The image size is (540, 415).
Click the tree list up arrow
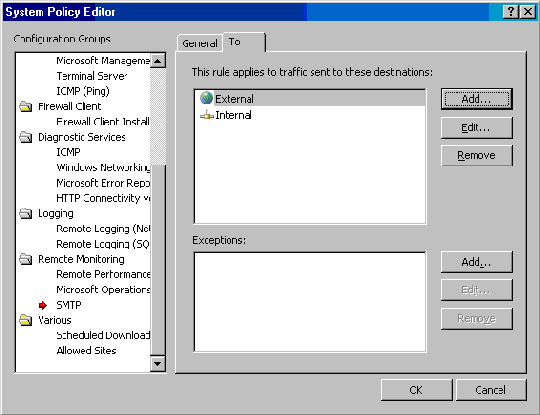point(158,61)
